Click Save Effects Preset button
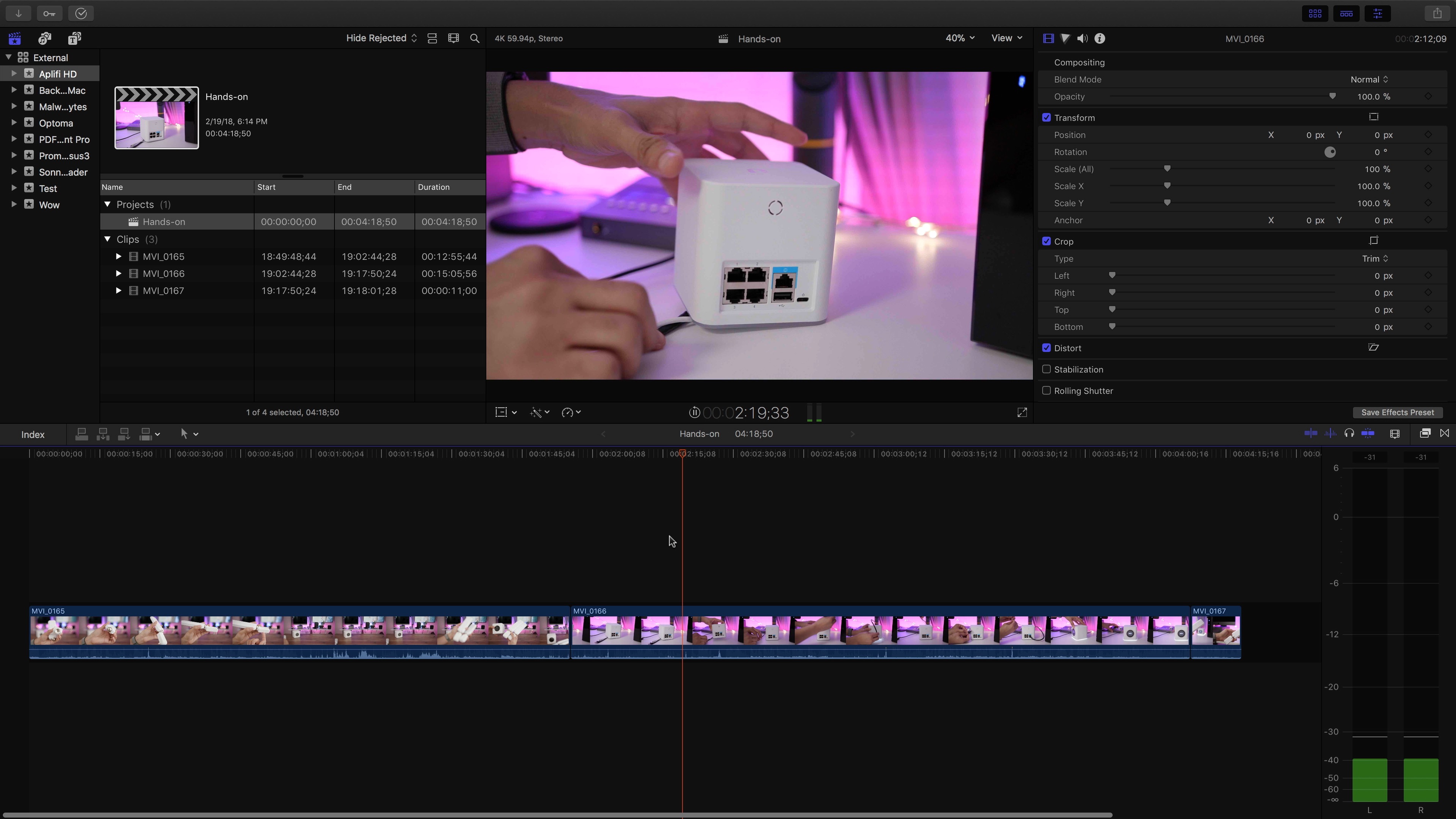This screenshot has height=819, width=1456. [x=1397, y=413]
